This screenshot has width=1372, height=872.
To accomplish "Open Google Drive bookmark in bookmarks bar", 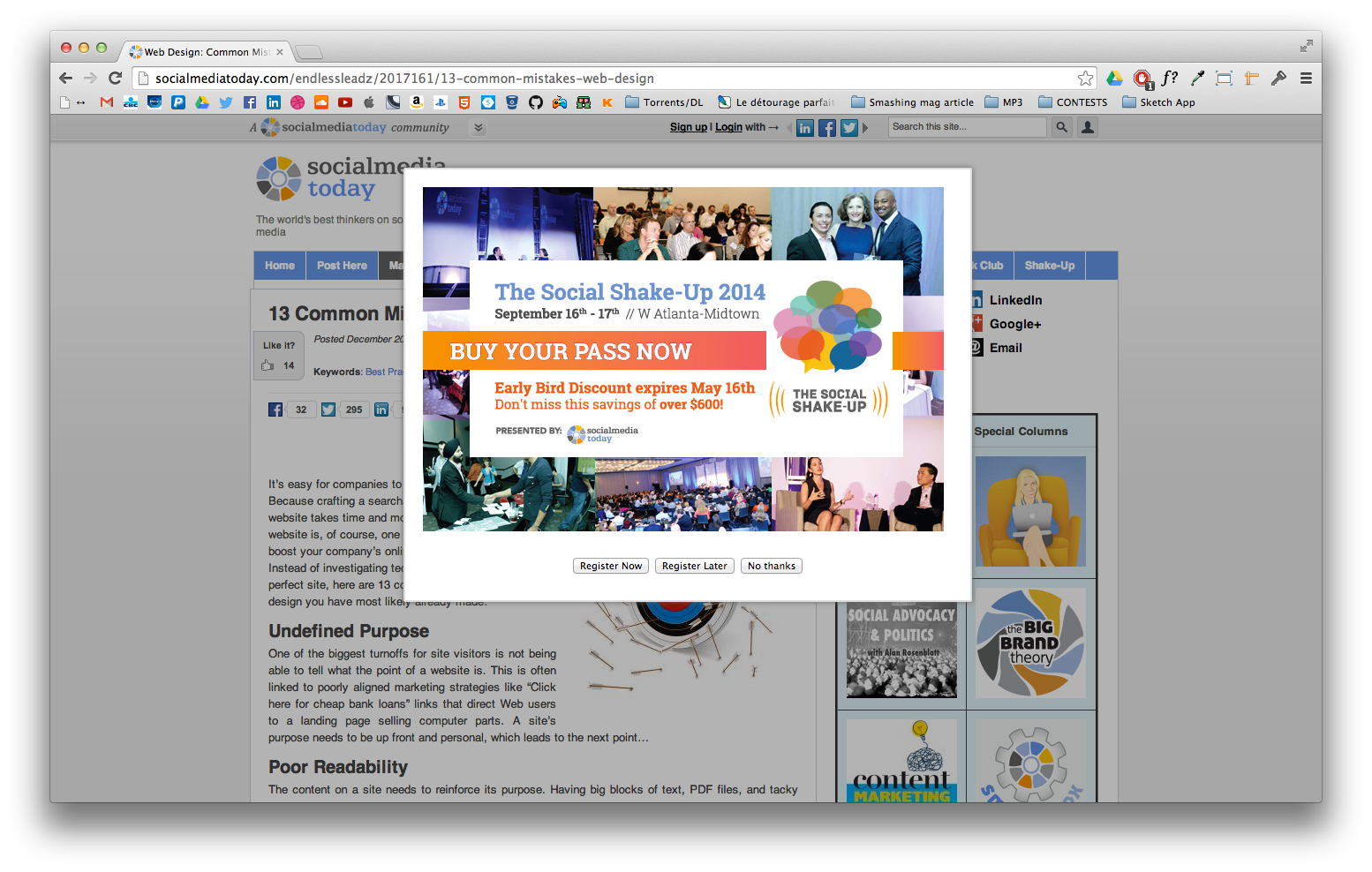I will (x=202, y=102).
